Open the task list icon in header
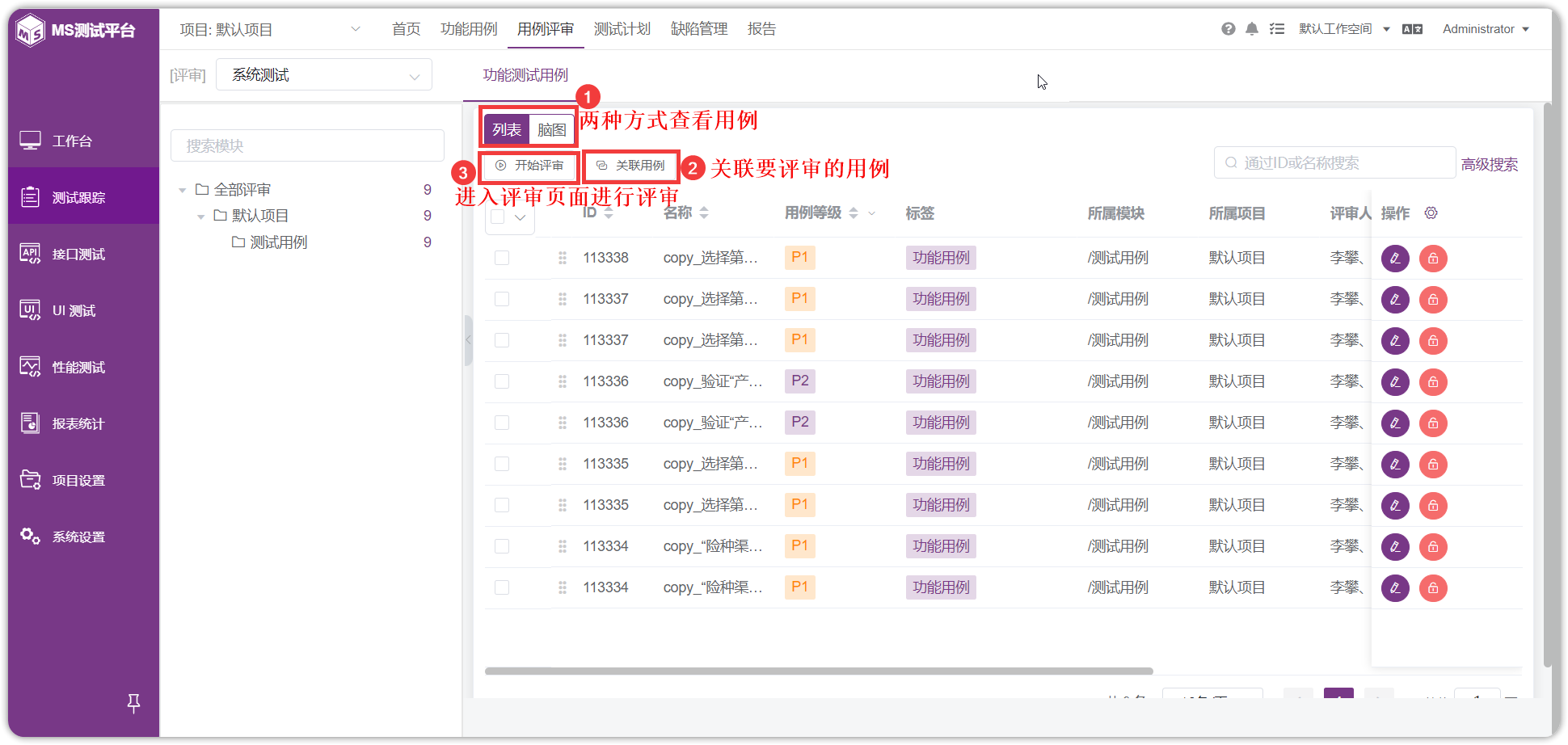Viewport: 1568px width, 745px height. tap(1277, 29)
